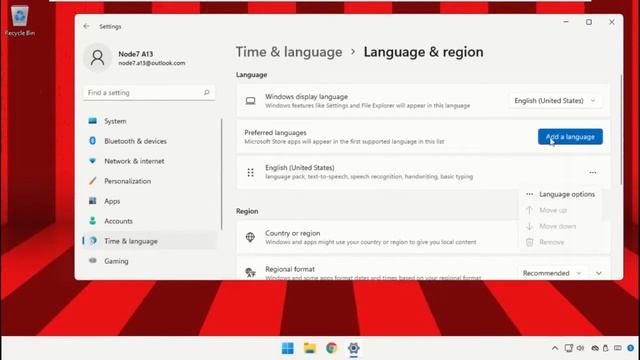Open Google Chrome from taskbar
Image resolution: width=640 pixels, height=360 pixels.
[x=332, y=348]
